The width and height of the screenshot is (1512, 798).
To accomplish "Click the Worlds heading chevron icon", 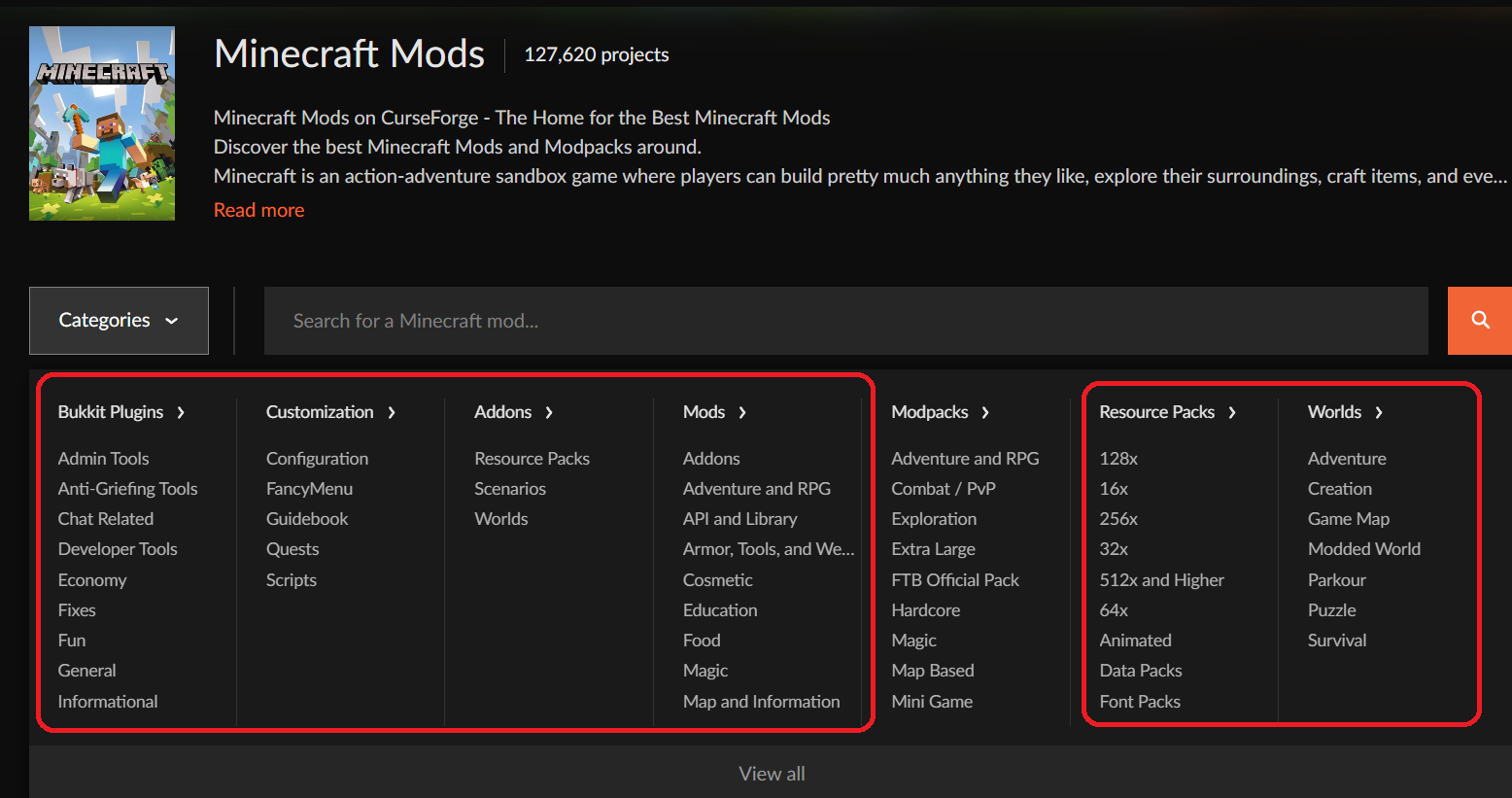I will coord(1379,412).
